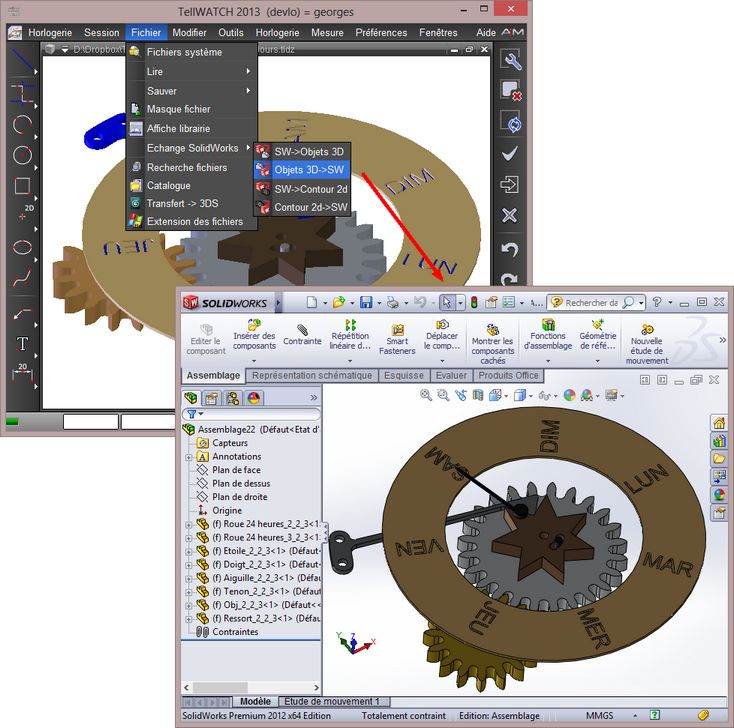The height and width of the screenshot is (728, 734).
Task: Expand Répétition linéaire dropdown arrow
Action: click(350, 361)
